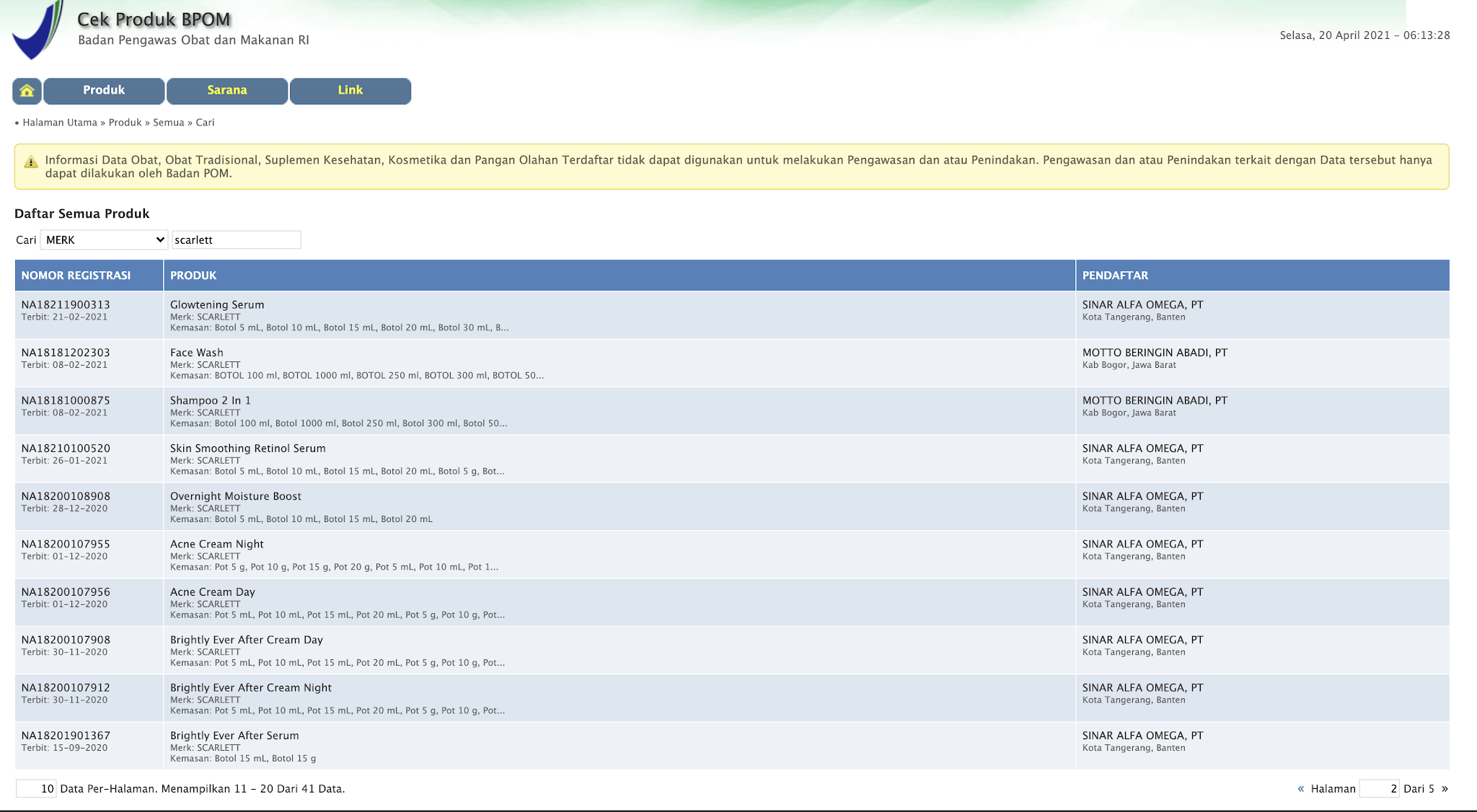
Task: Click Kab Bogor, Jawa Barat in Shampoo row
Action: (1129, 412)
